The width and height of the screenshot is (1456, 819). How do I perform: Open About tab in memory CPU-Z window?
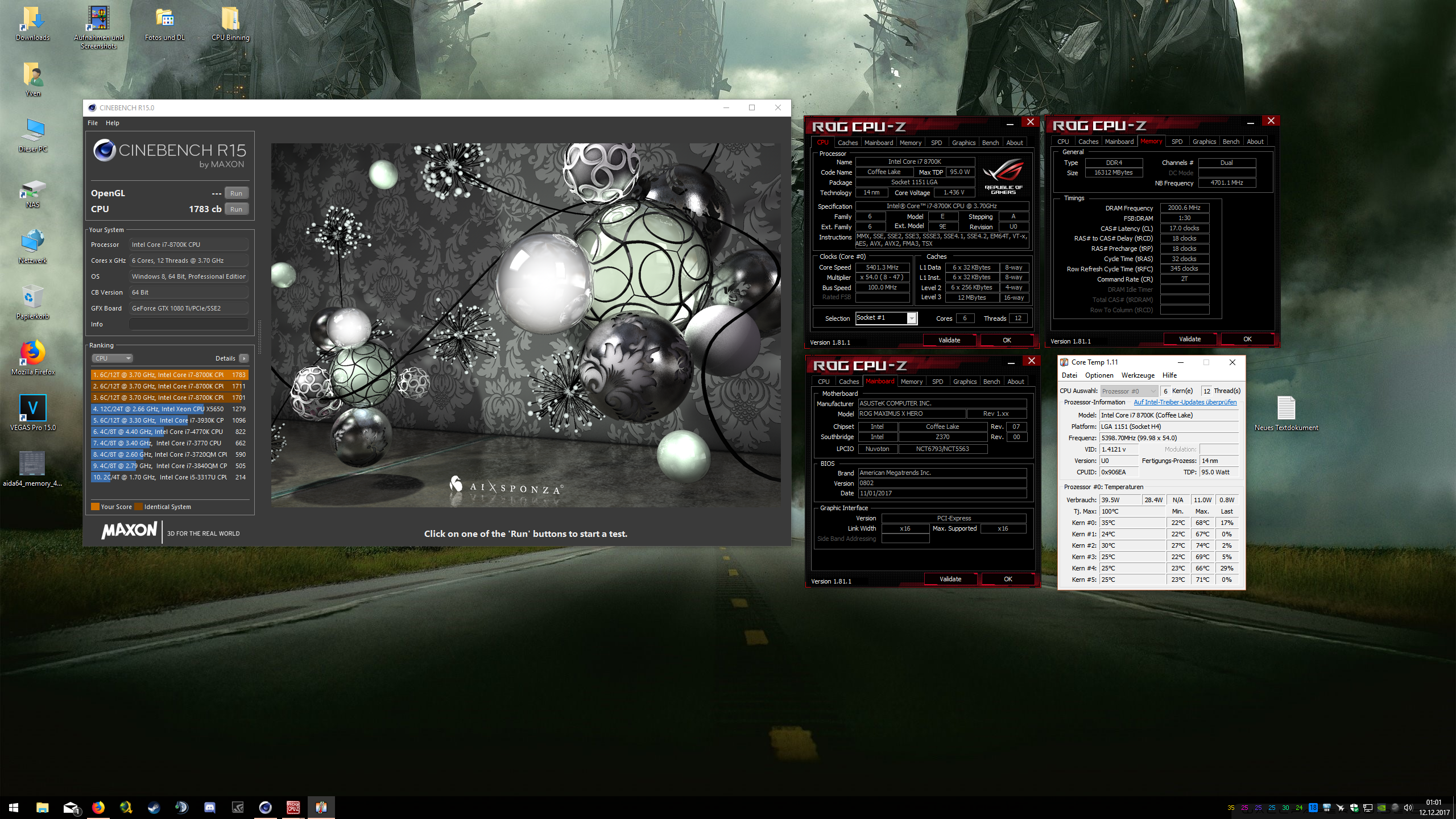click(x=1255, y=142)
